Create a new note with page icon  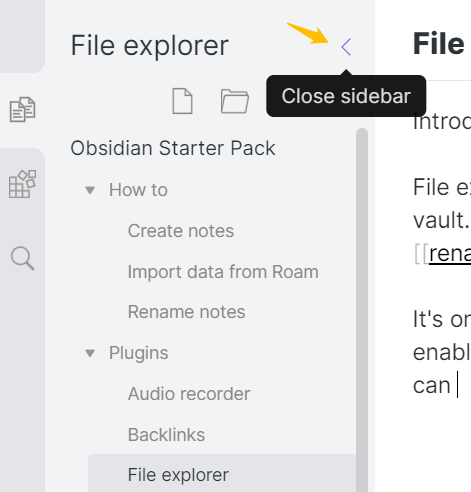182,101
